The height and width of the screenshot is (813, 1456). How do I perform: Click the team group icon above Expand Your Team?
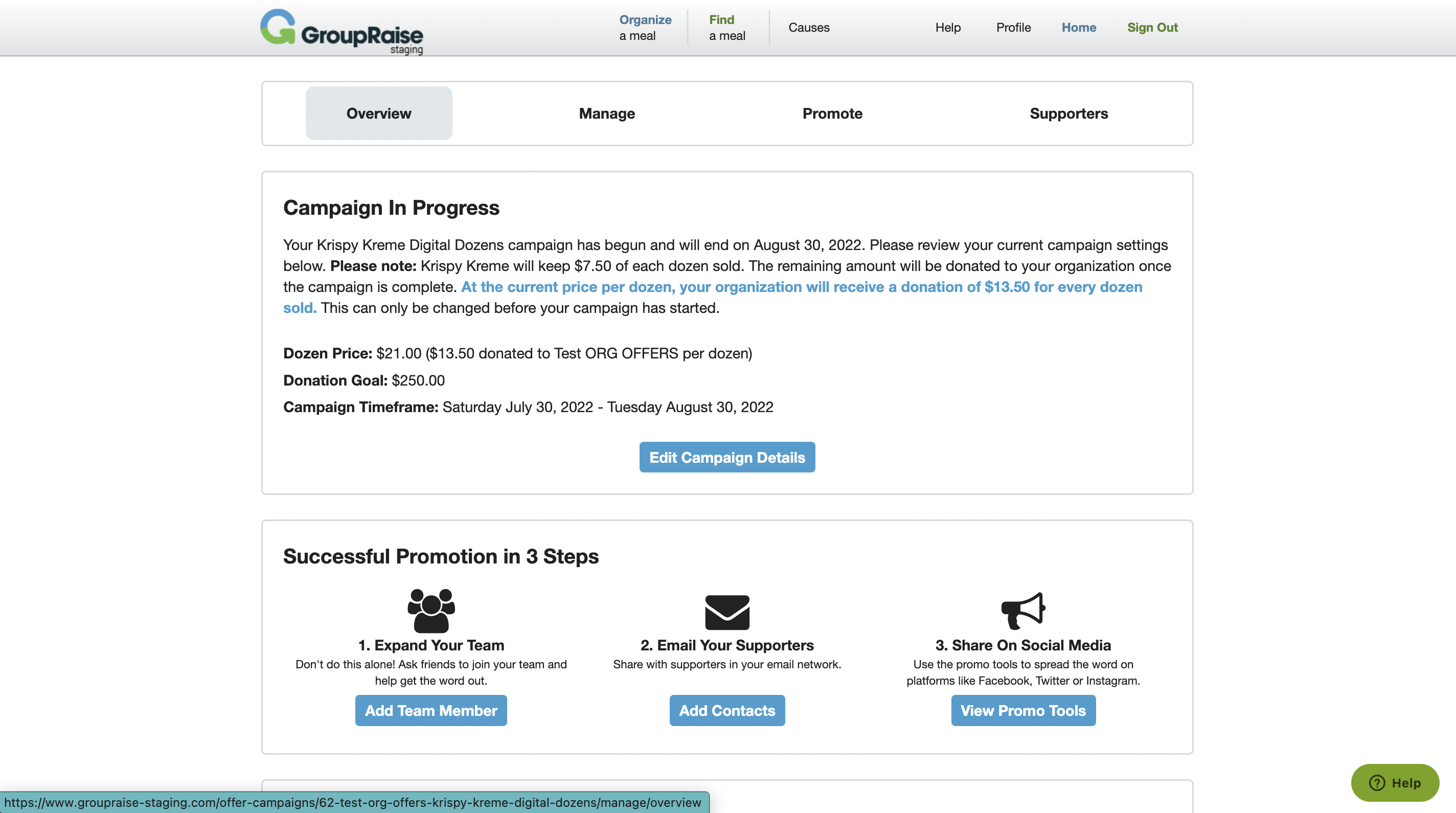tap(431, 611)
